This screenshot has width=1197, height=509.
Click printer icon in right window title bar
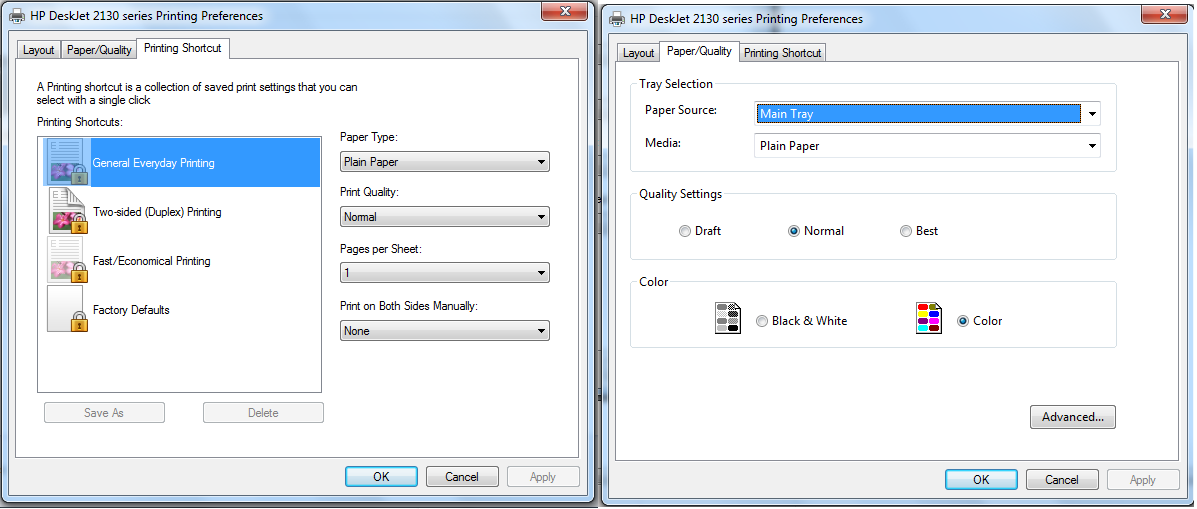pos(616,18)
